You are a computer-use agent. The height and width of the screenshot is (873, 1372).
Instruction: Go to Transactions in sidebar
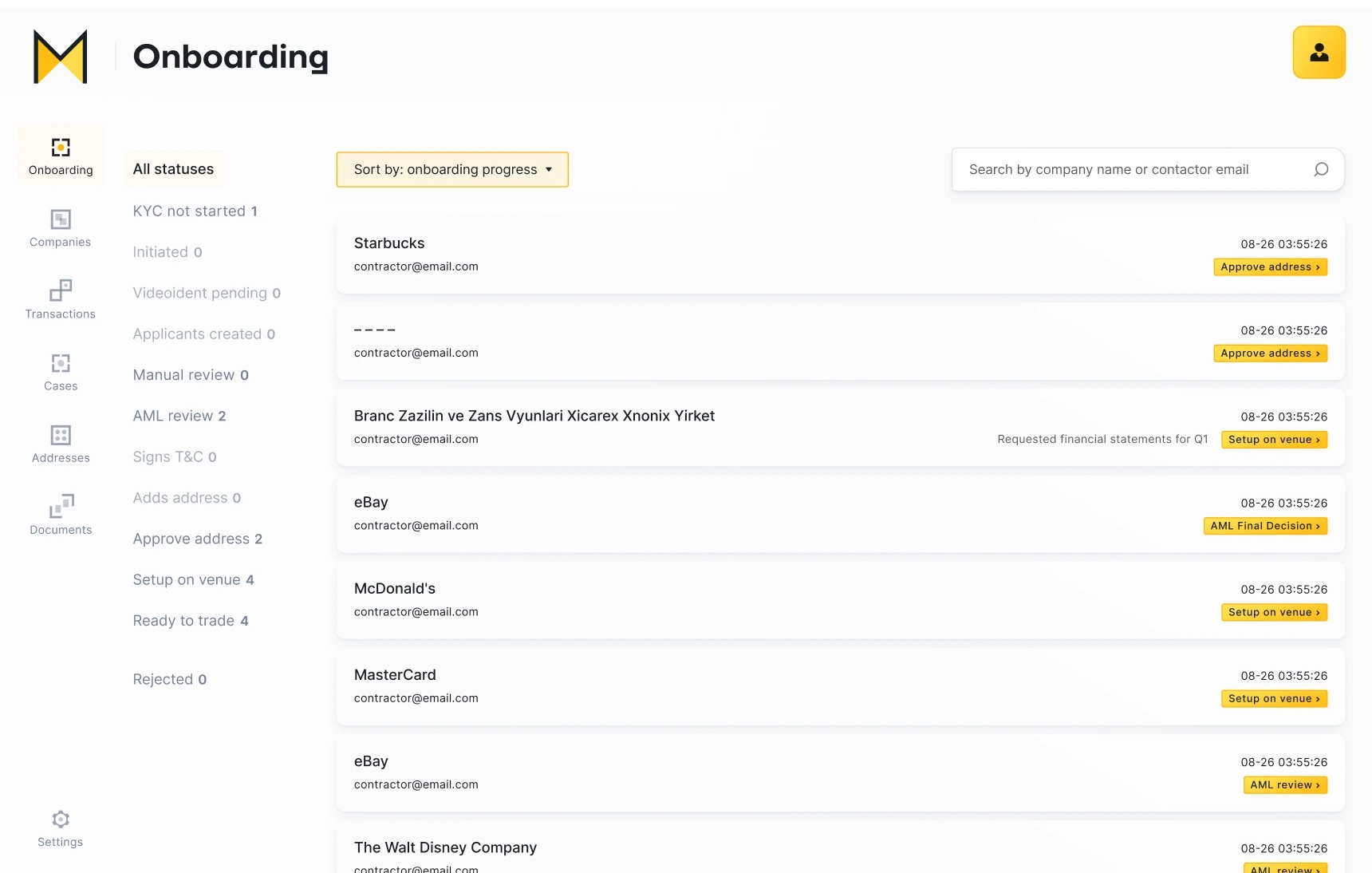pos(61,292)
